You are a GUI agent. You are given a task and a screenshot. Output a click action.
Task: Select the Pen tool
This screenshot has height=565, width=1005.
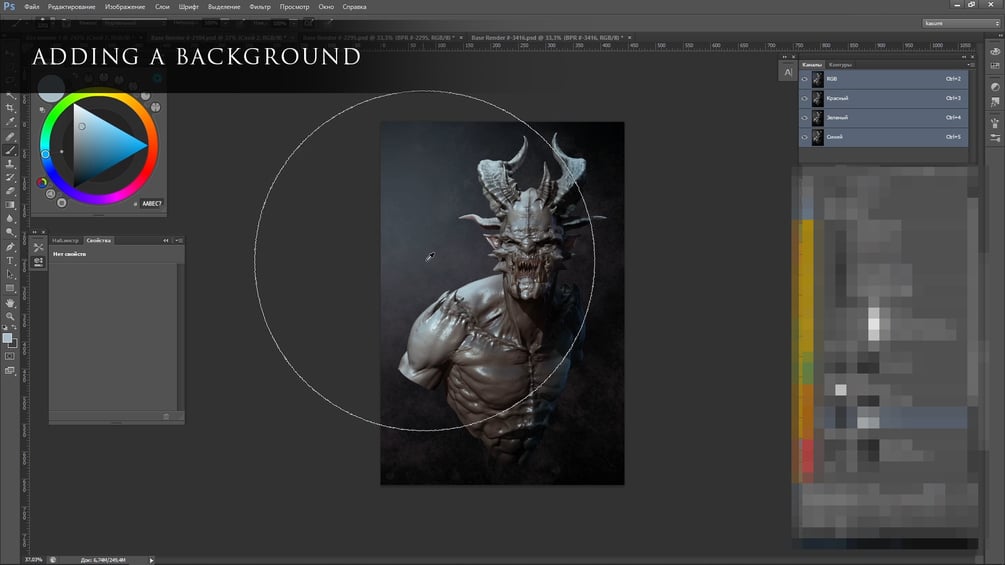(x=10, y=247)
